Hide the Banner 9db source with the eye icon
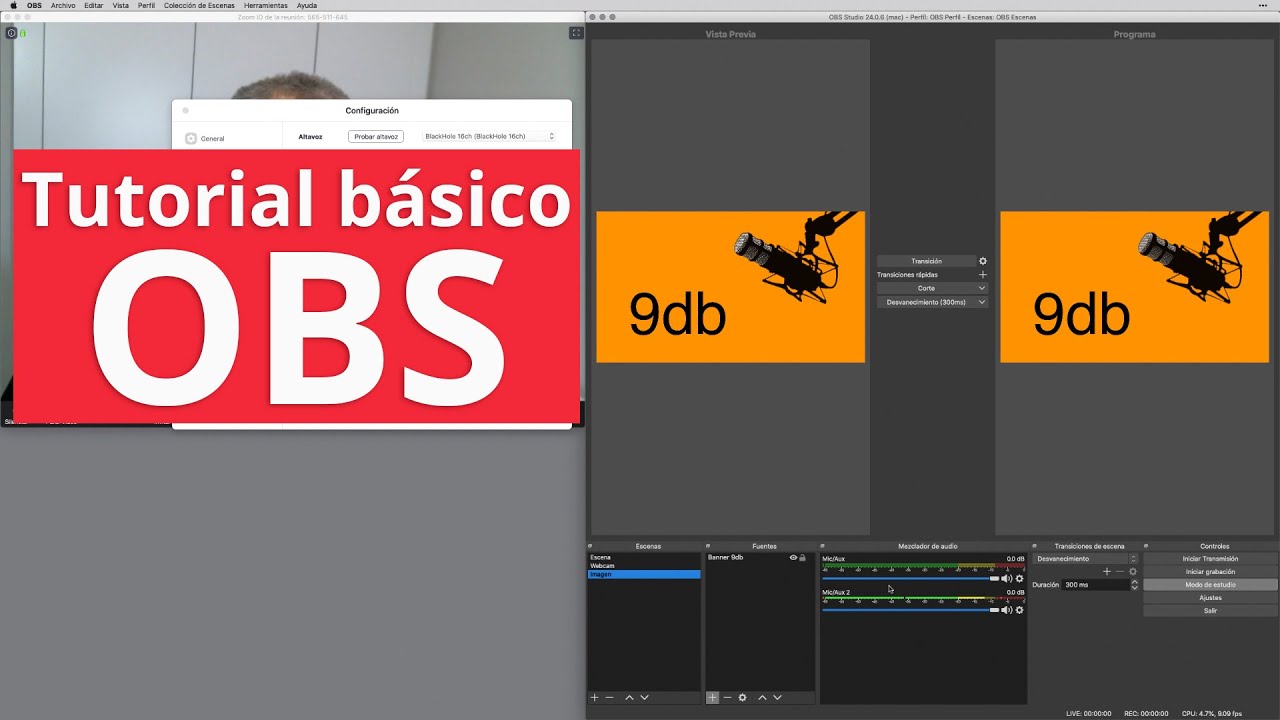 [x=793, y=557]
